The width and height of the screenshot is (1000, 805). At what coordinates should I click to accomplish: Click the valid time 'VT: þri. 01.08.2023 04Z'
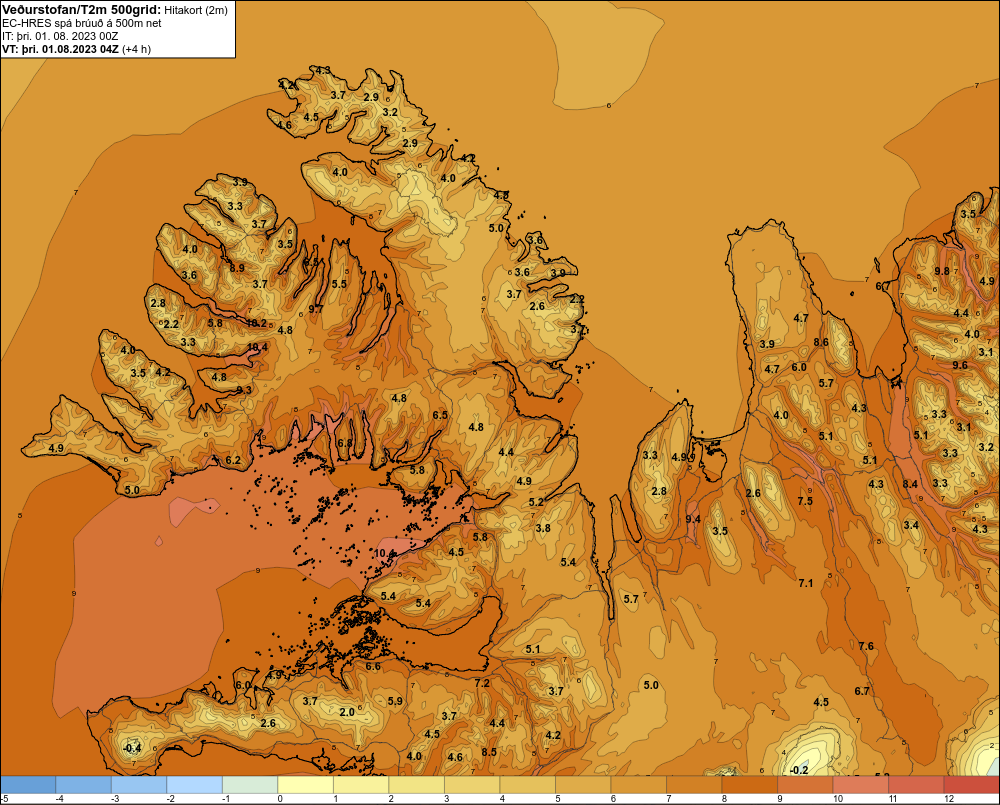[x=60, y=49]
